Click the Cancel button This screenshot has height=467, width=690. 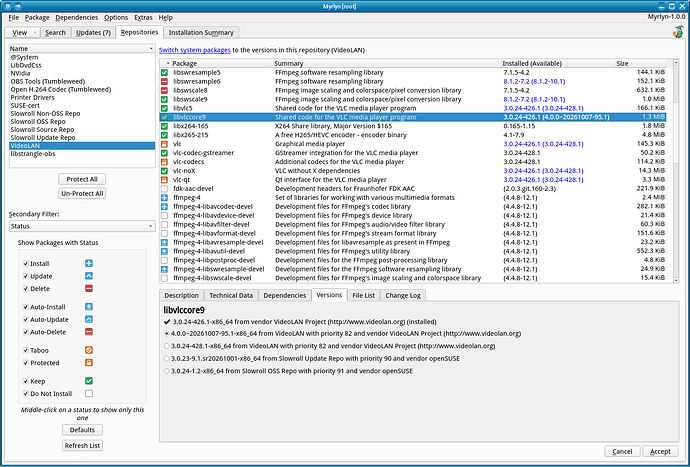tap(622, 451)
